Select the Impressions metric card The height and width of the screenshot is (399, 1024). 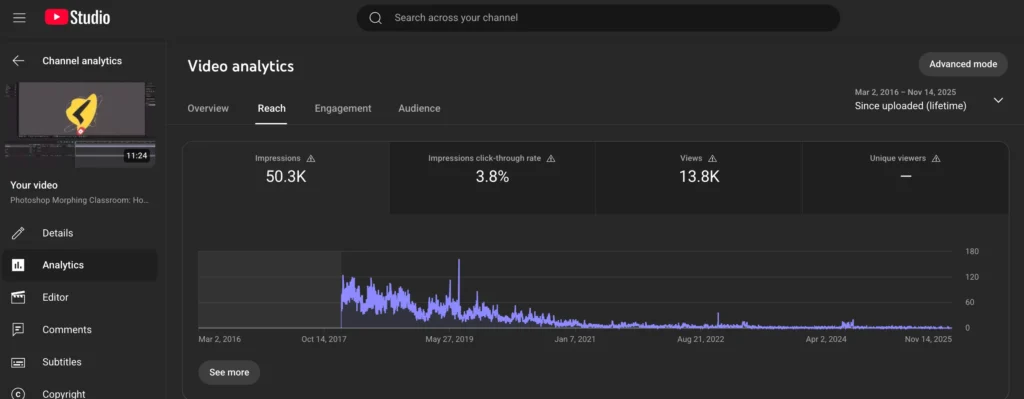[286, 178]
